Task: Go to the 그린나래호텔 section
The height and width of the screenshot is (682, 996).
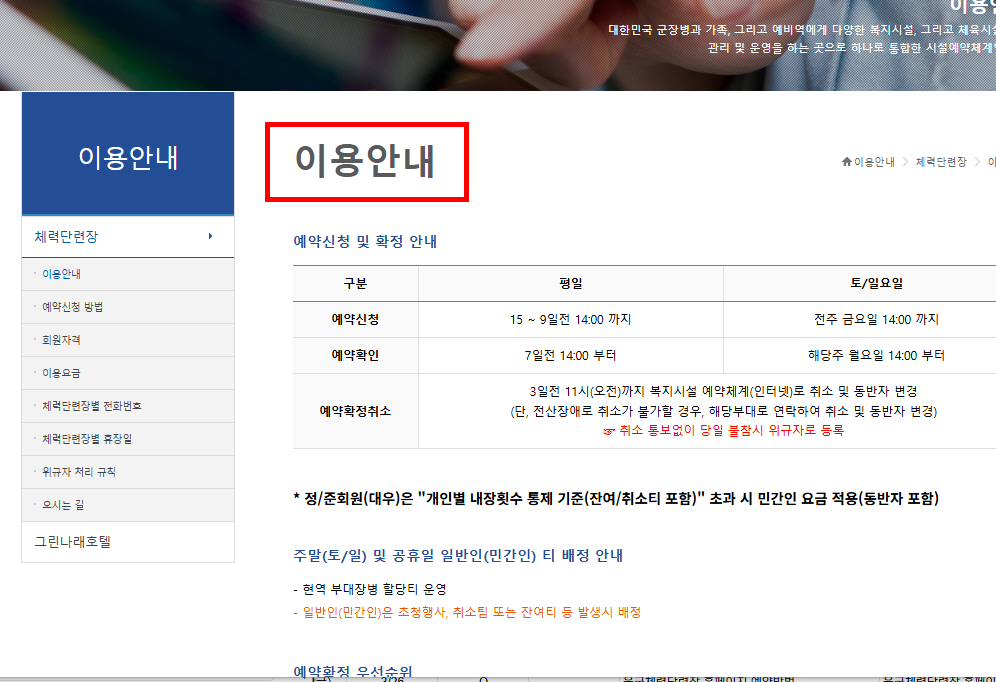Action: [72, 540]
